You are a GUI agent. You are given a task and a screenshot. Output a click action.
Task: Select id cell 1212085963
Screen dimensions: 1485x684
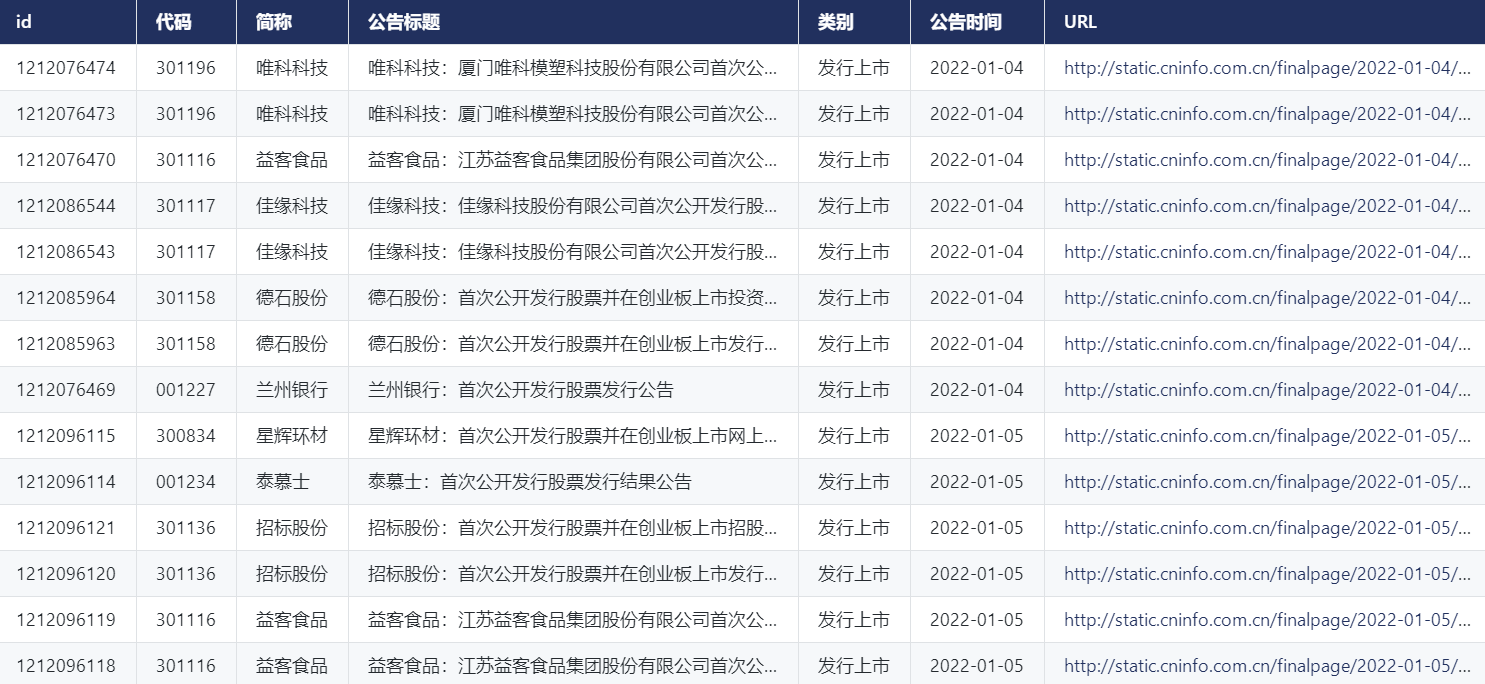[66, 344]
